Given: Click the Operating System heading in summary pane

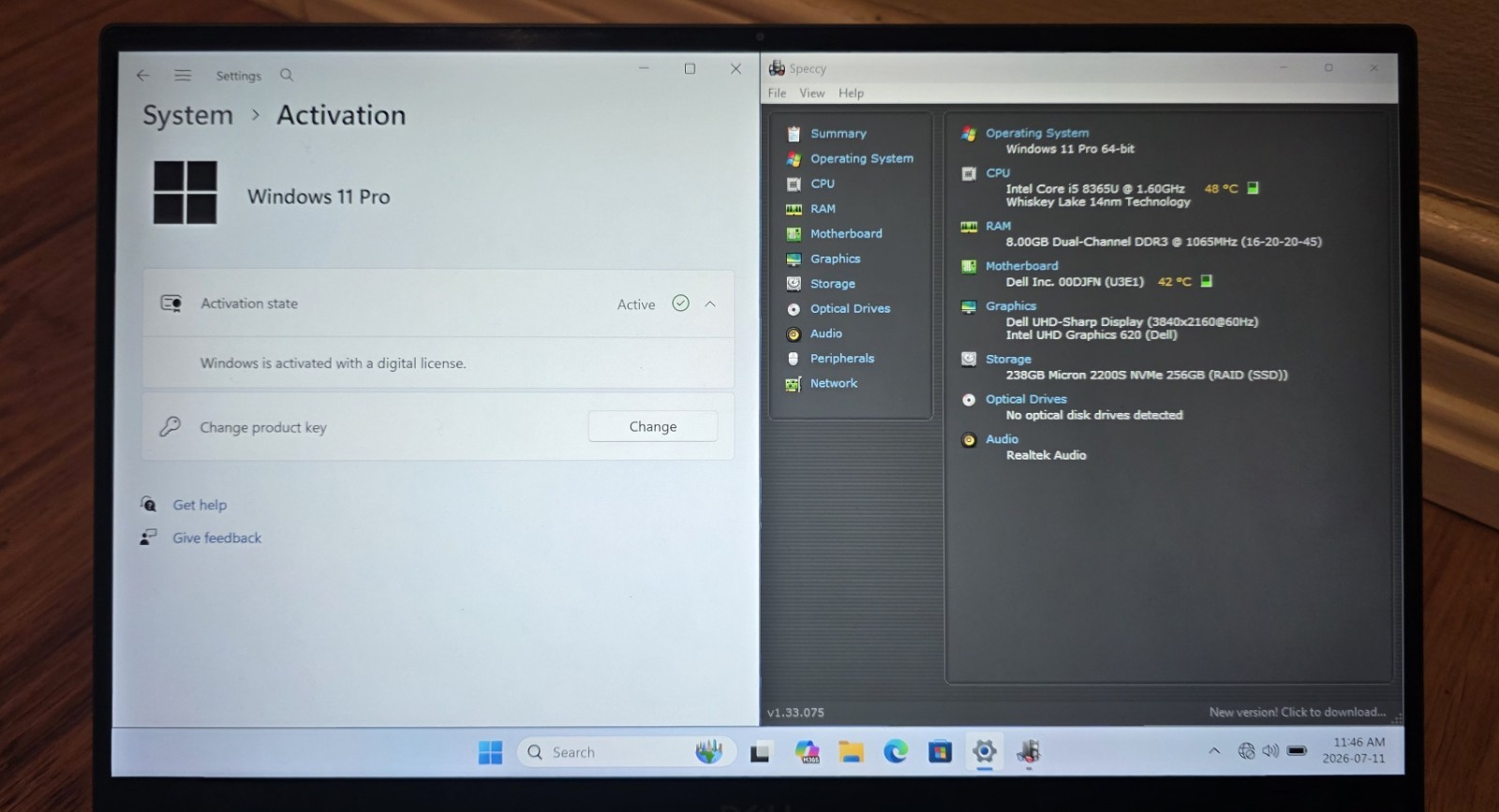Looking at the screenshot, I should (1037, 133).
